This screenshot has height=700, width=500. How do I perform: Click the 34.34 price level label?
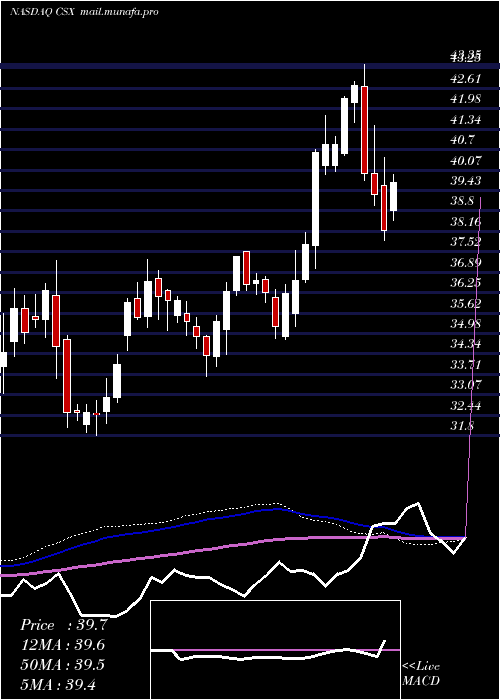pyautogui.click(x=466, y=344)
